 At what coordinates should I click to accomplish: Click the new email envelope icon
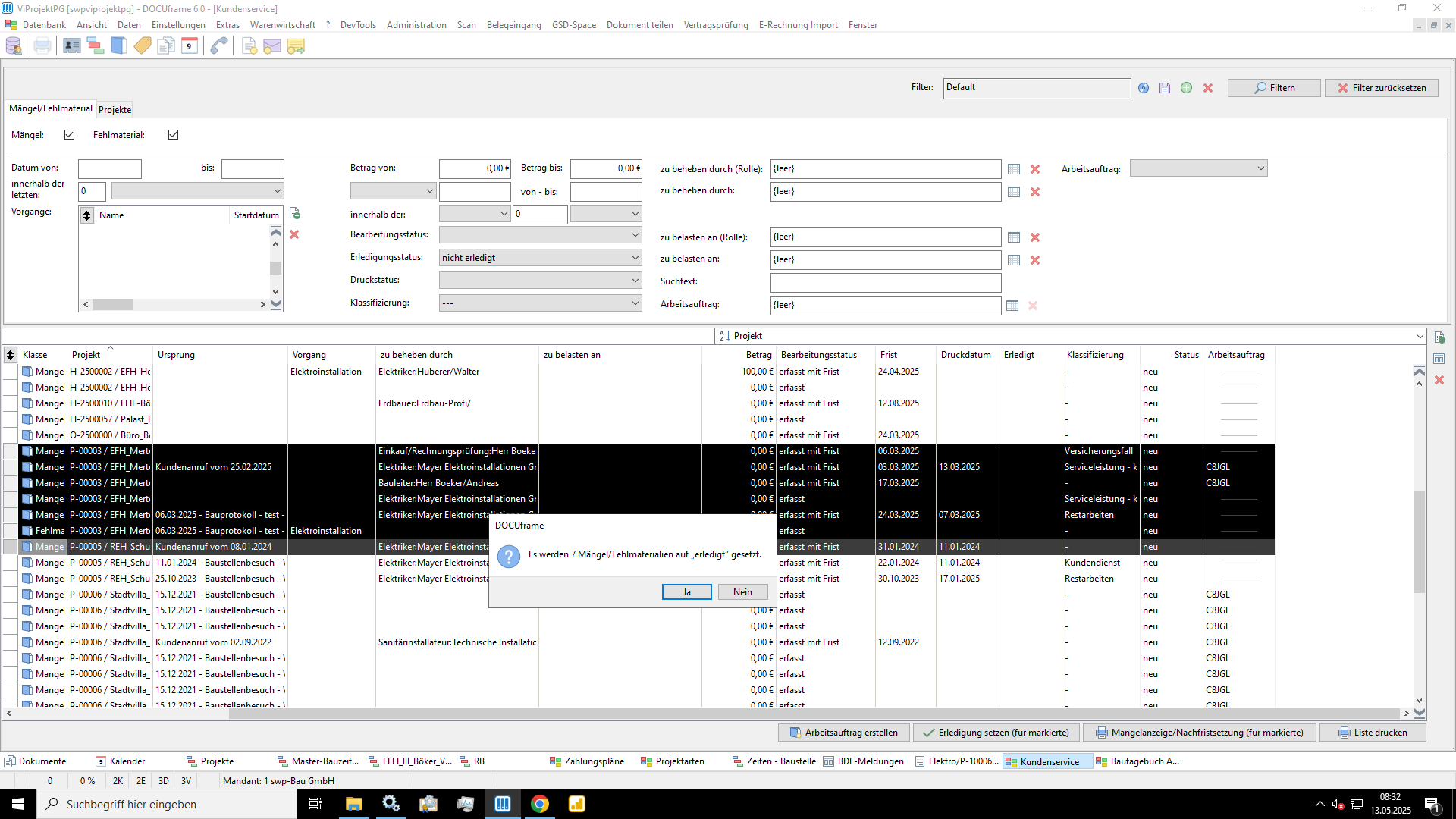click(x=272, y=46)
